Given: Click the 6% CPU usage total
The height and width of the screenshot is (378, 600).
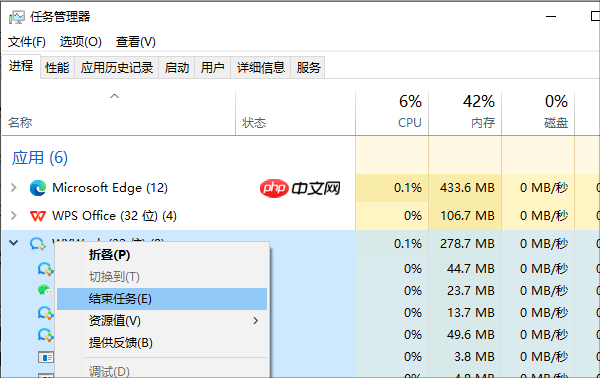Looking at the screenshot, I should (410, 101).
